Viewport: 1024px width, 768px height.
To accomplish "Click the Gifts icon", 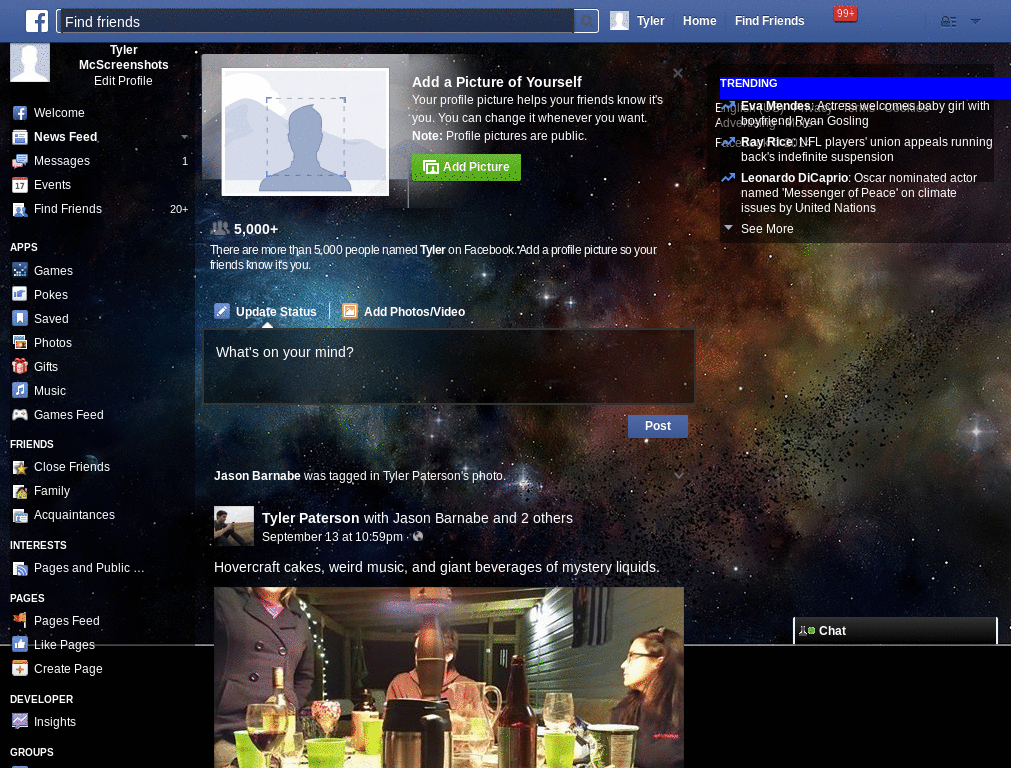I will (20, 366).
